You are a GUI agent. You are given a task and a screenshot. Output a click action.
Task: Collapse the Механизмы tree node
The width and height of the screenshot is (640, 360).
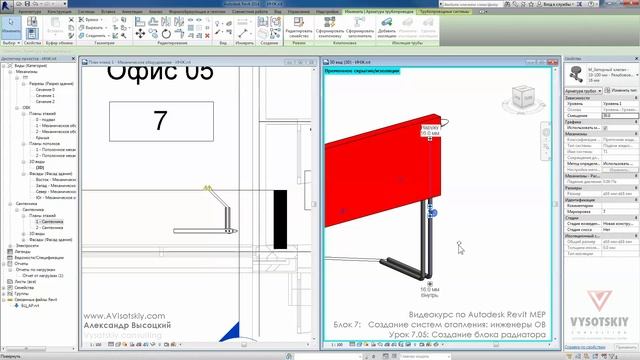click(x=10, y=71)
